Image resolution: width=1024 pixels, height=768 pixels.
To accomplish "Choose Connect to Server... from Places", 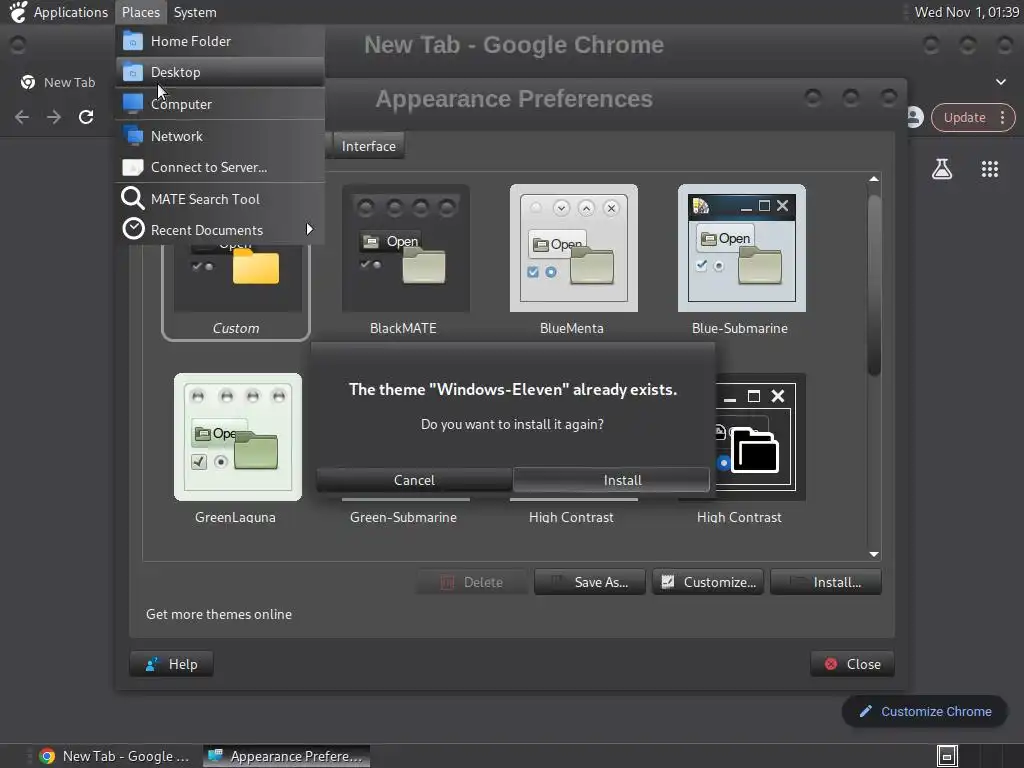I will click(x=220, y=167).
